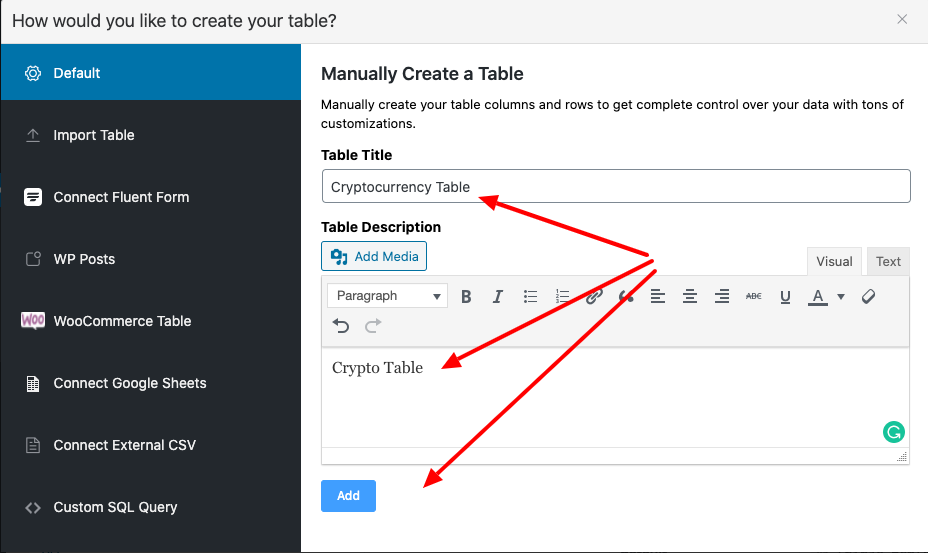Apply the text color swatch
928x553 pixels.
tap(818, 296)
